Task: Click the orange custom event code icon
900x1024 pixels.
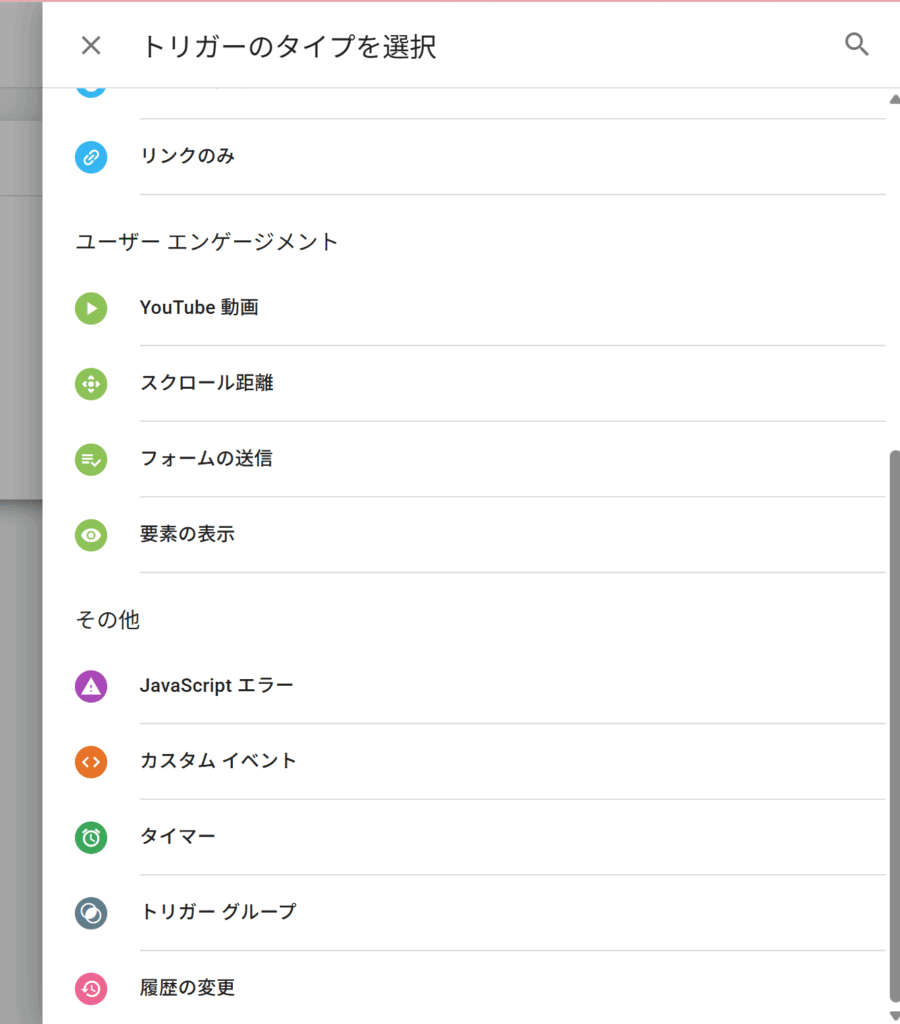Action: coord(91,762)
